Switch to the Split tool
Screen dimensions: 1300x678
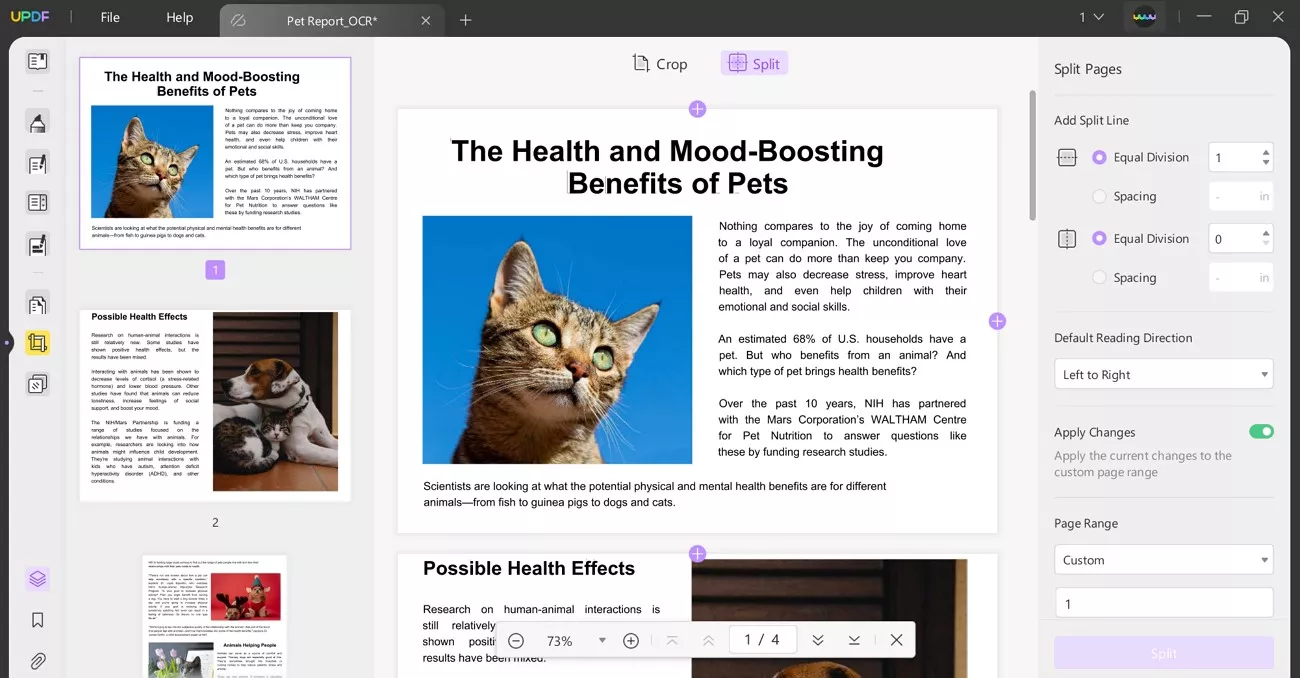(x=754, y=64)
